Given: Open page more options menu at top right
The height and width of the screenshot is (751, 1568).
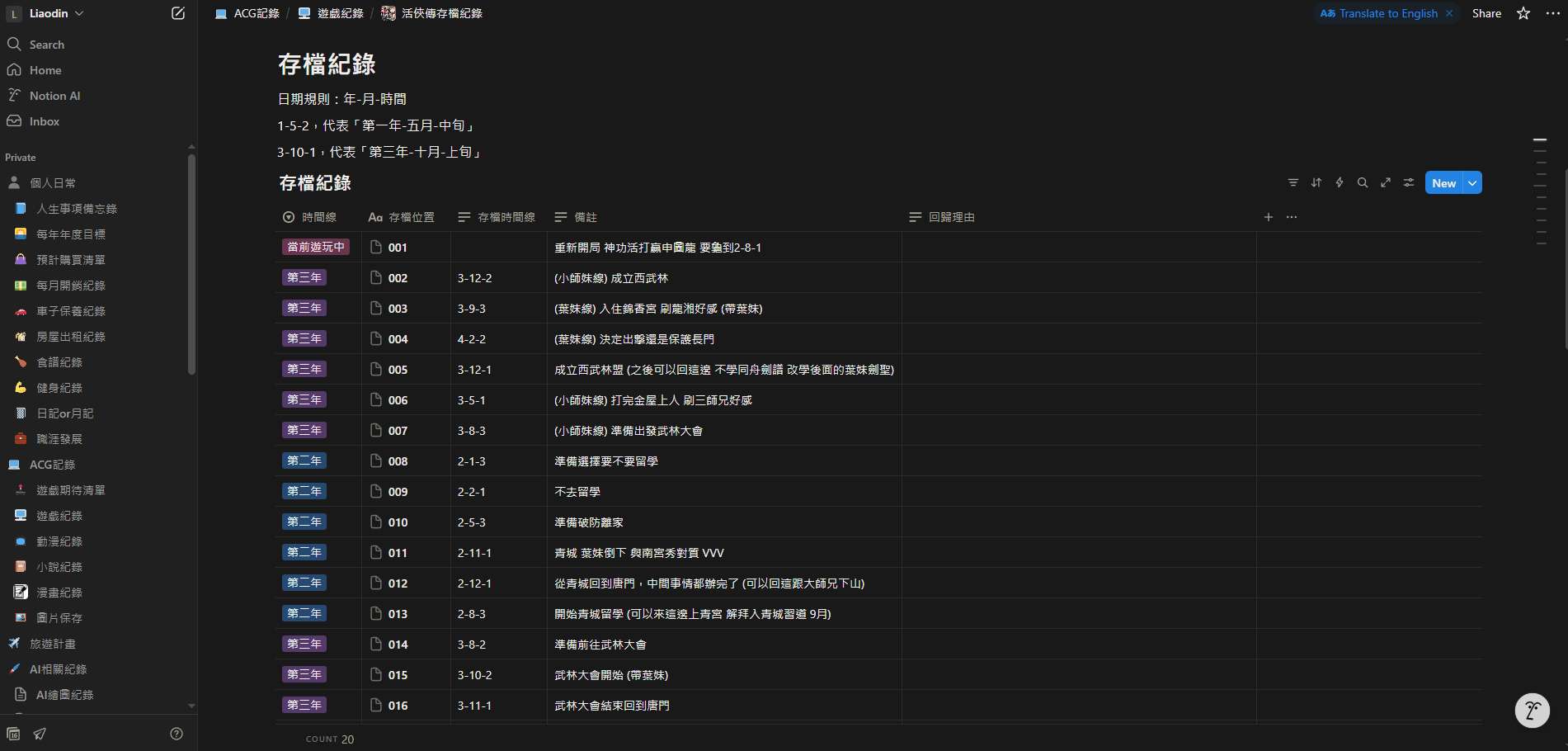Looking at the screenshot, I should tap(1552, 13).
